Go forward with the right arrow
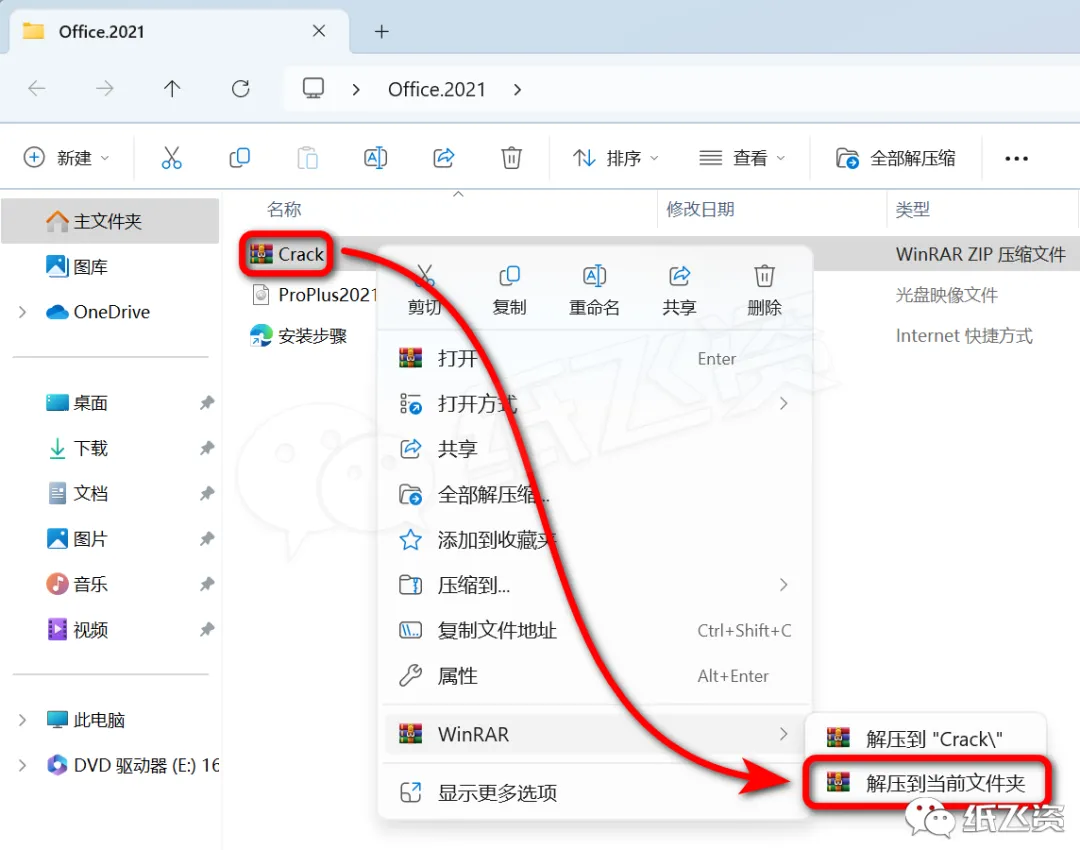Screen dimensions: 1080x850 (x=105, y=88)
